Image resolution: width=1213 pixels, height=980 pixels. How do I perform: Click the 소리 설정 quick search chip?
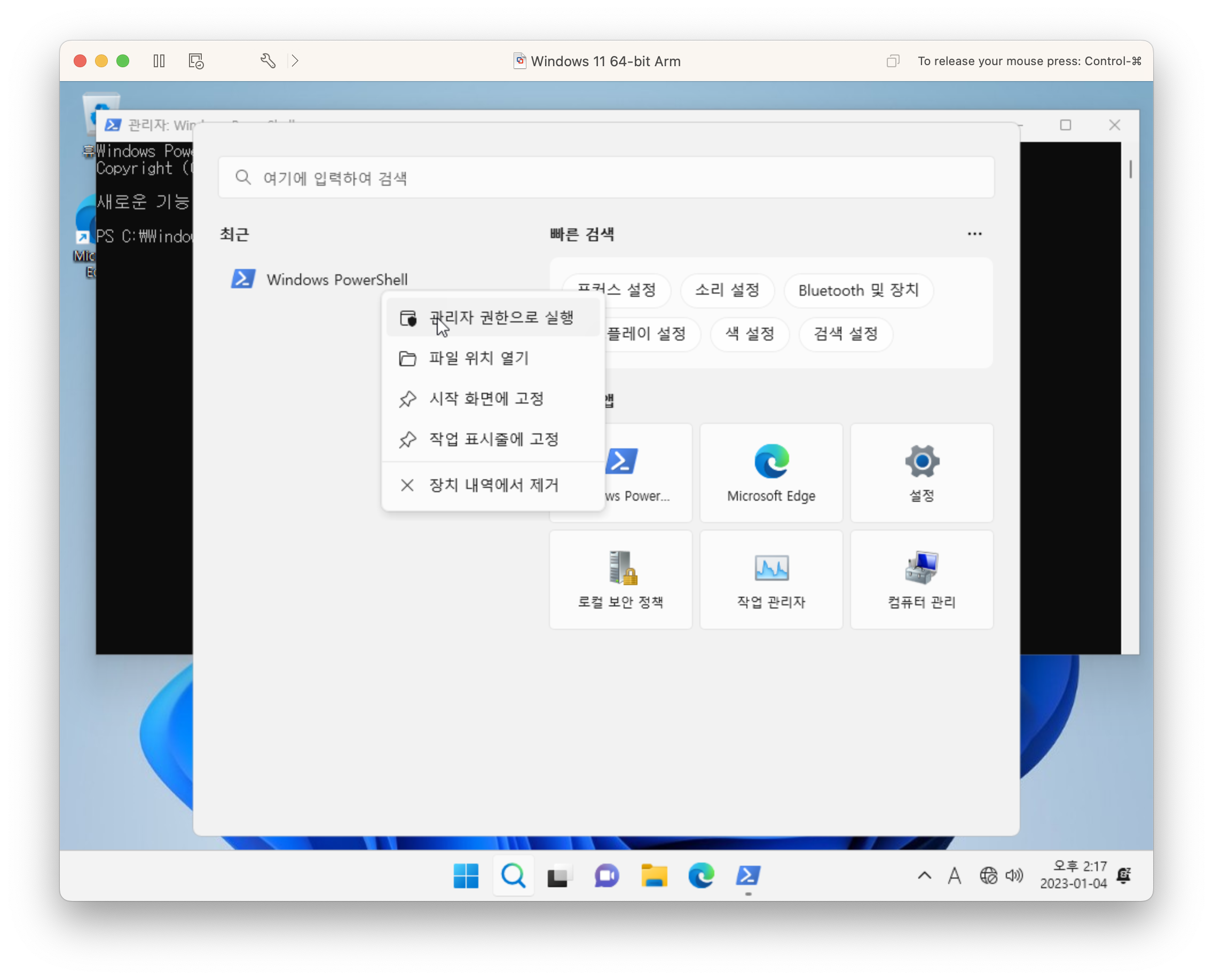pos(727,291)
